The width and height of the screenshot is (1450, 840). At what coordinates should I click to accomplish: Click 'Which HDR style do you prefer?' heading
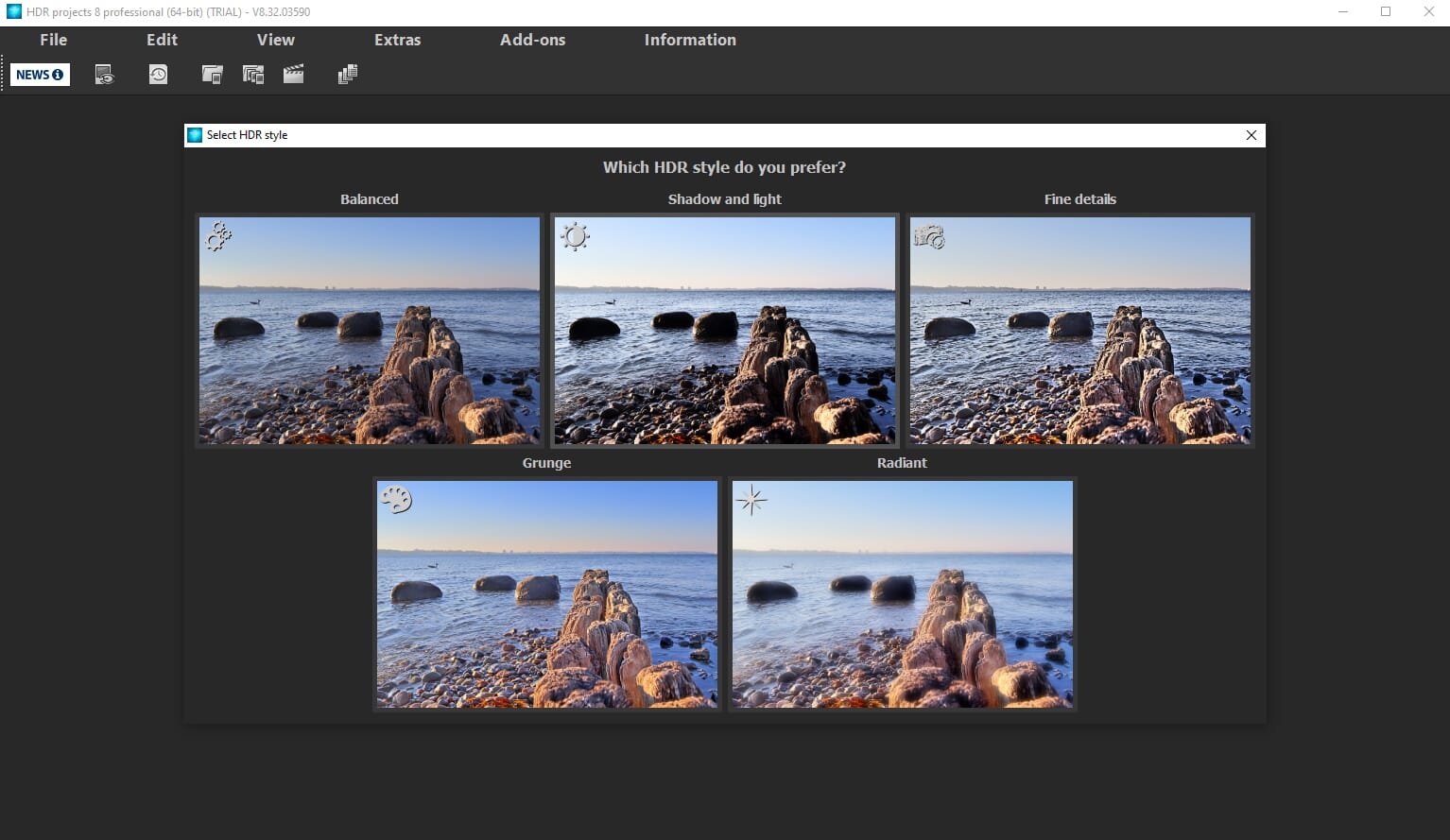point(724,167)
